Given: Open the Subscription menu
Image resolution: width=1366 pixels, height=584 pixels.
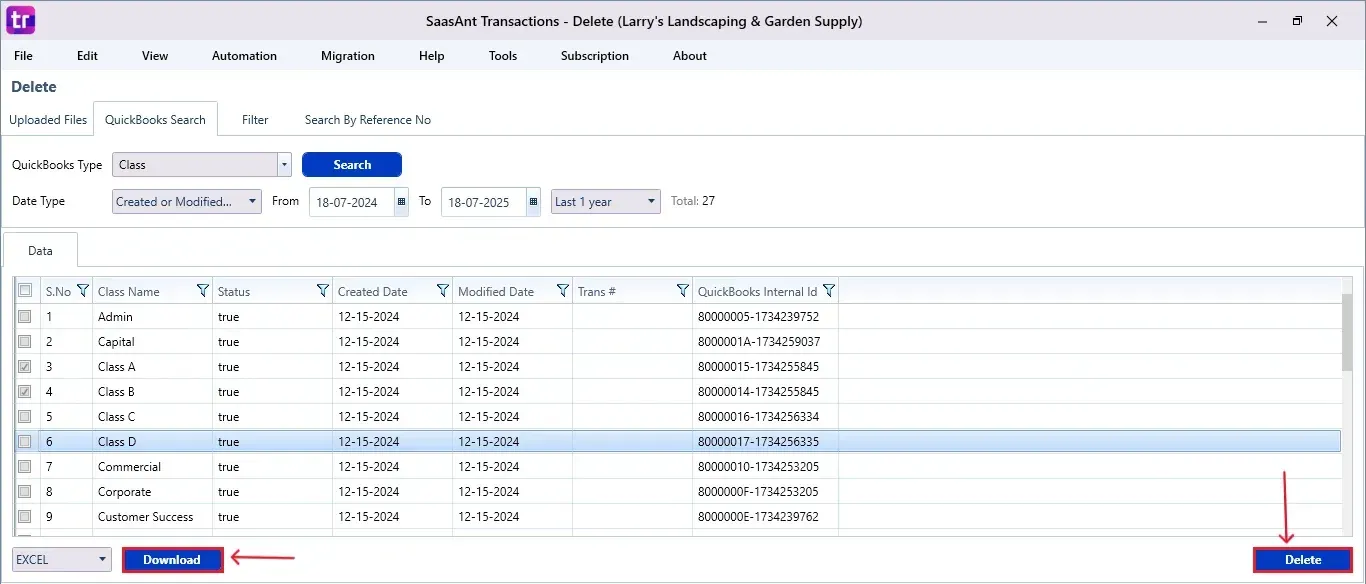Looking at the screenshot, I should point(595,56).
